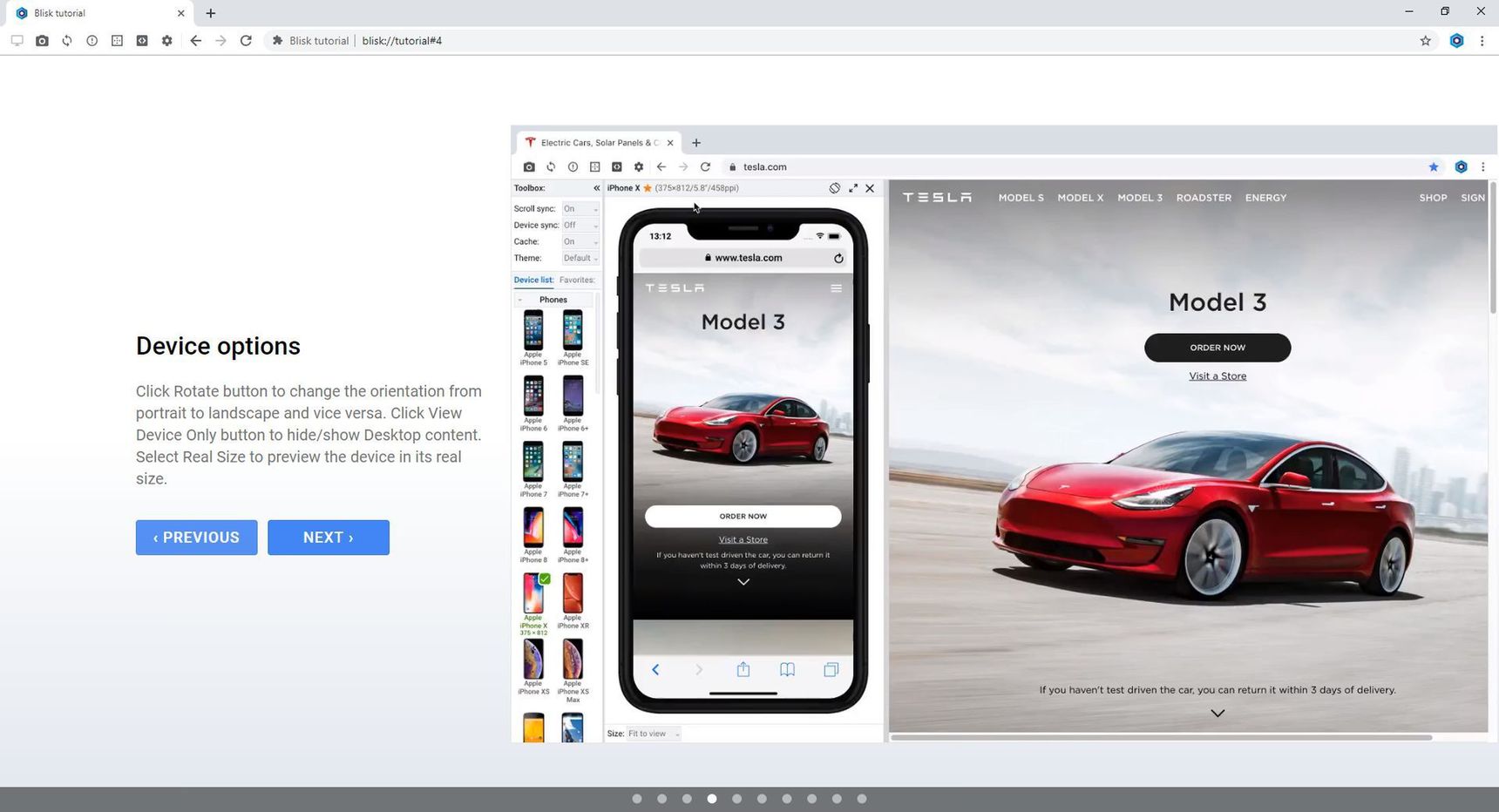Close the iPhone X device panel with the X
Screen dimensions: 1499x812
click(x=870, y=188)
